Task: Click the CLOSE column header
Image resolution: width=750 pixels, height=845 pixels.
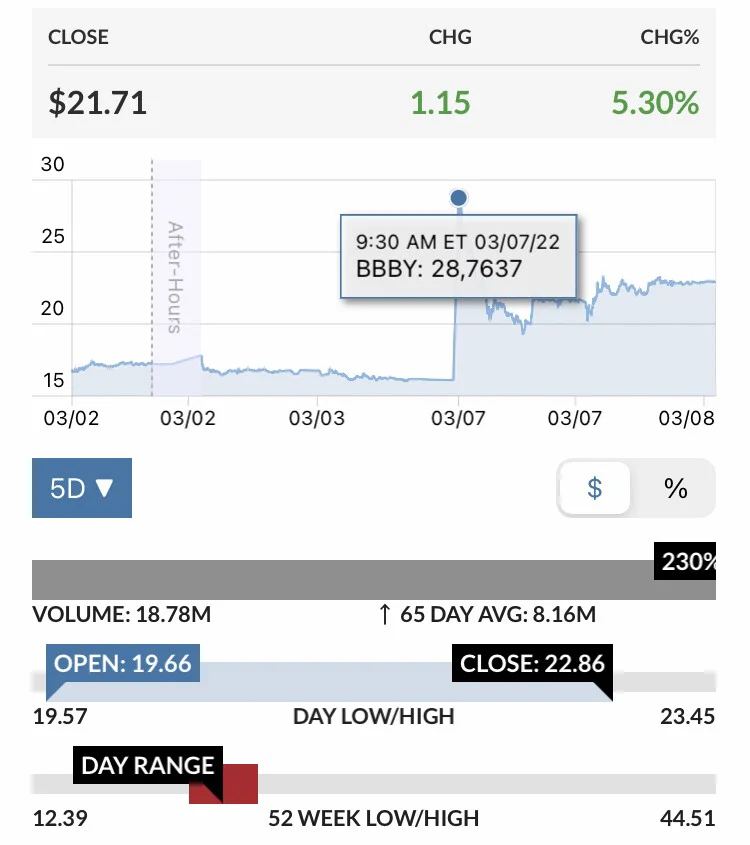Action: pyautogui.click(x=79, y=37)
